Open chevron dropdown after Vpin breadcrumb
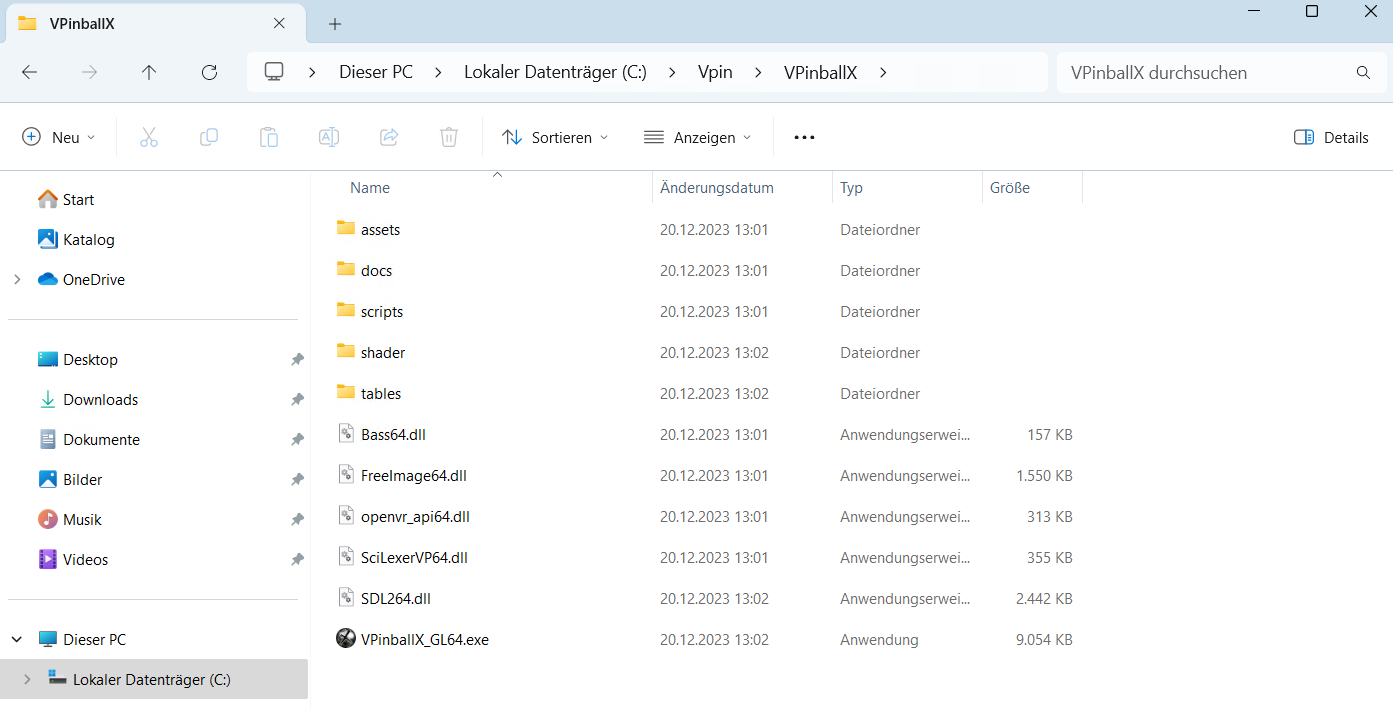The width and height of the screenshot is (1393, 710). click(758, 72)
